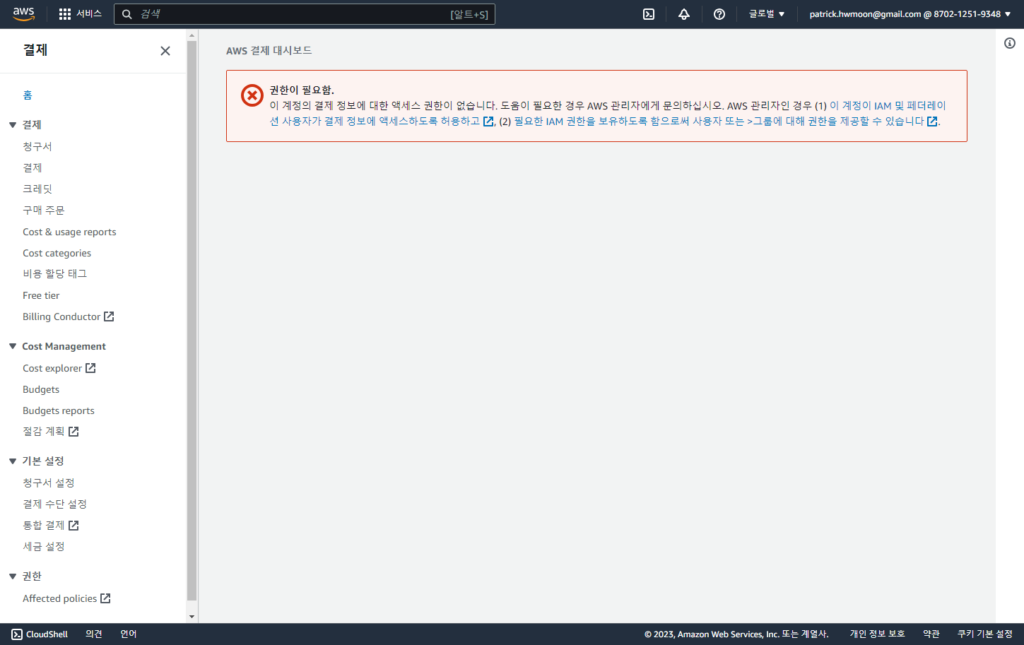Open 약관 terms footer link
Screen dimensions: 1024x645
click(931, 635)
